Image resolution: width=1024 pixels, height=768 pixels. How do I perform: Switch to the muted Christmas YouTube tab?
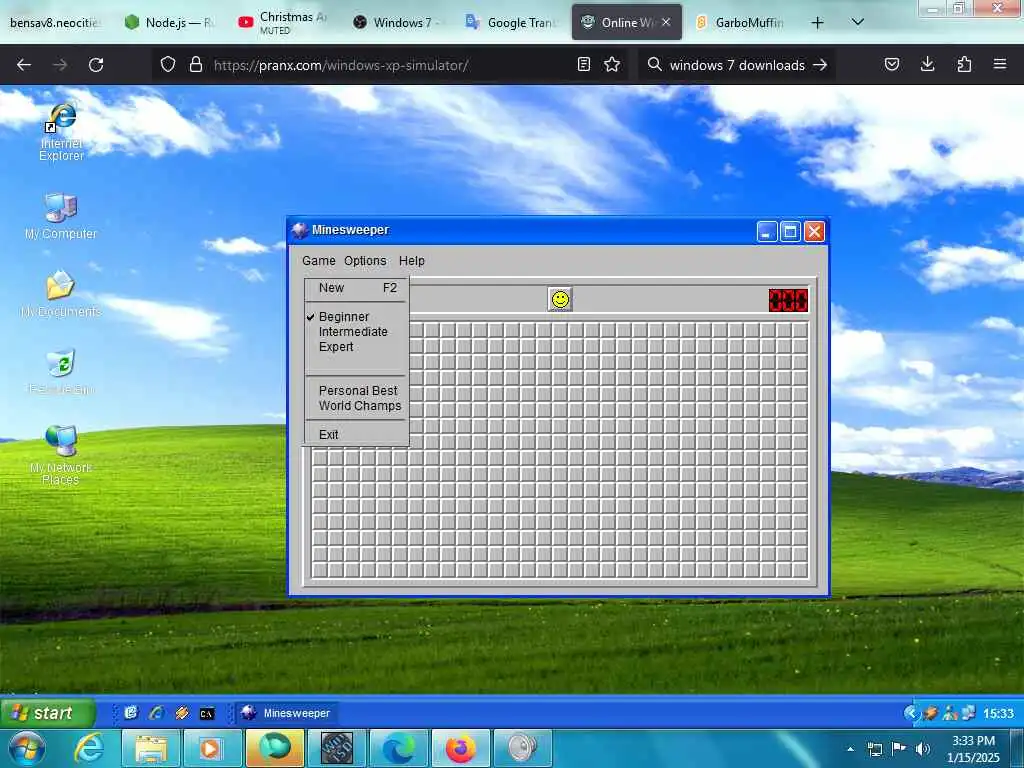point(283,23)
